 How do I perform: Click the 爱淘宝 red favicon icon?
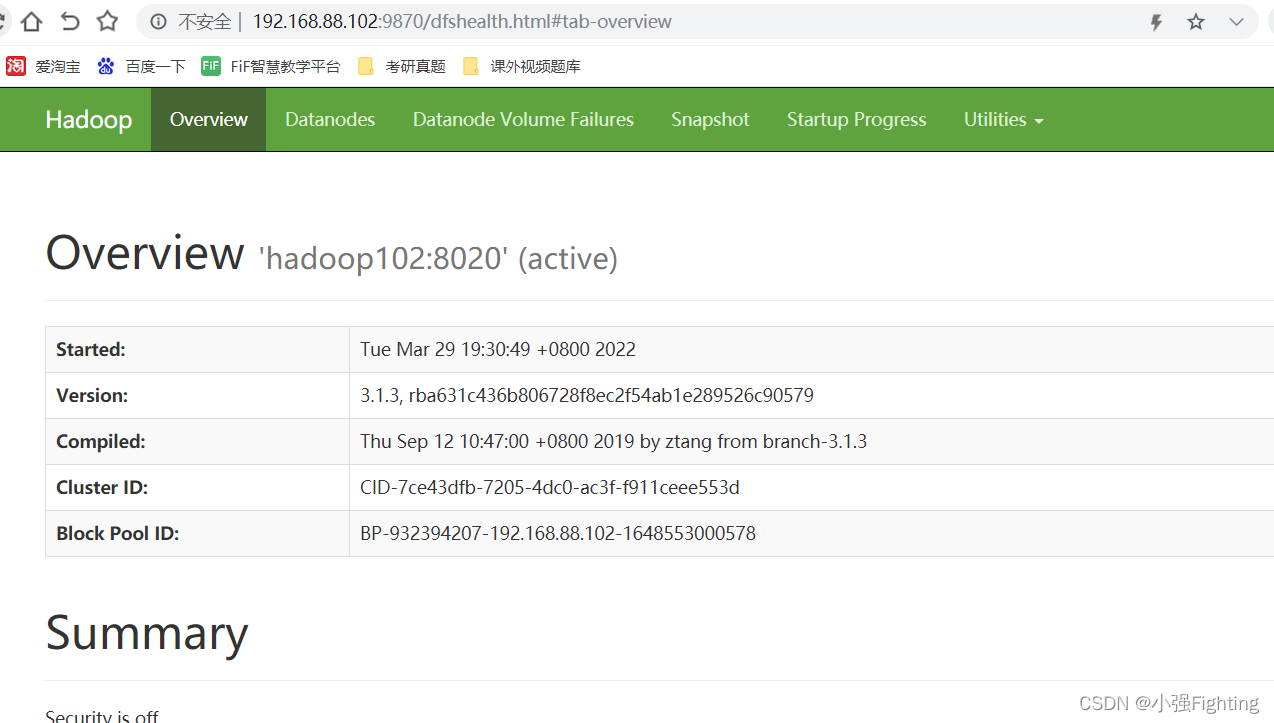(x=16, y=66)
